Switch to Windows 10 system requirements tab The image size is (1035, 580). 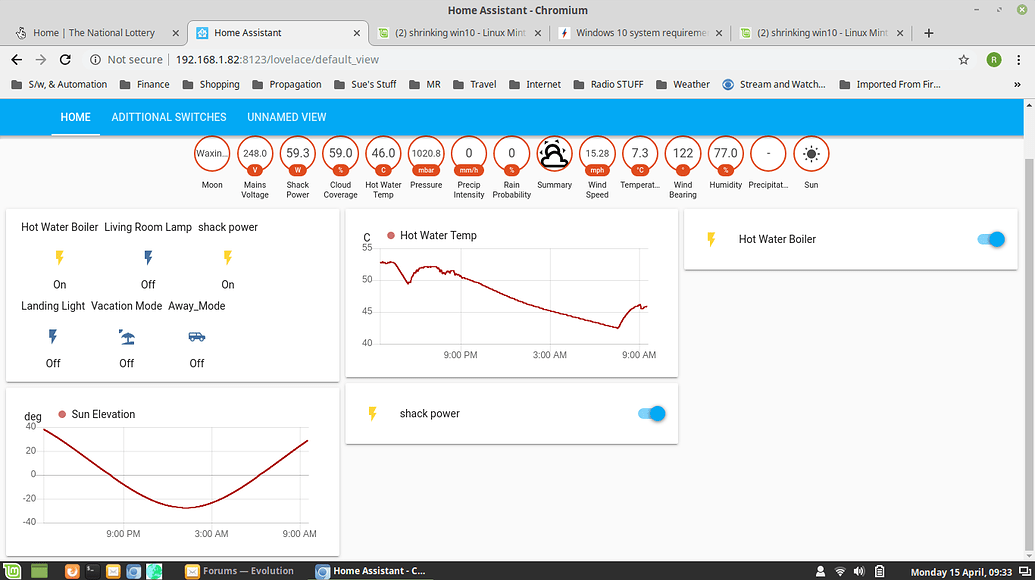point(640,33)
